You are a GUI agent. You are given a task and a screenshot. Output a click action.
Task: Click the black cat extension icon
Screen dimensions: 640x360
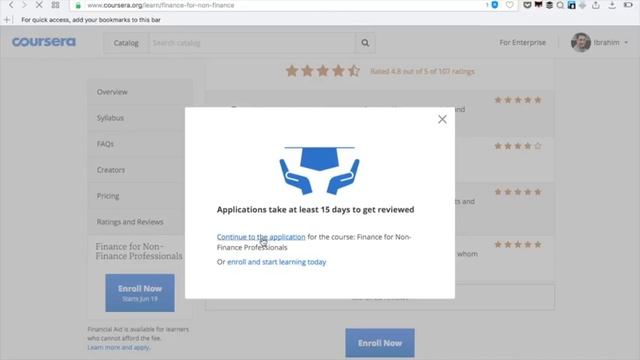[538, 5]
